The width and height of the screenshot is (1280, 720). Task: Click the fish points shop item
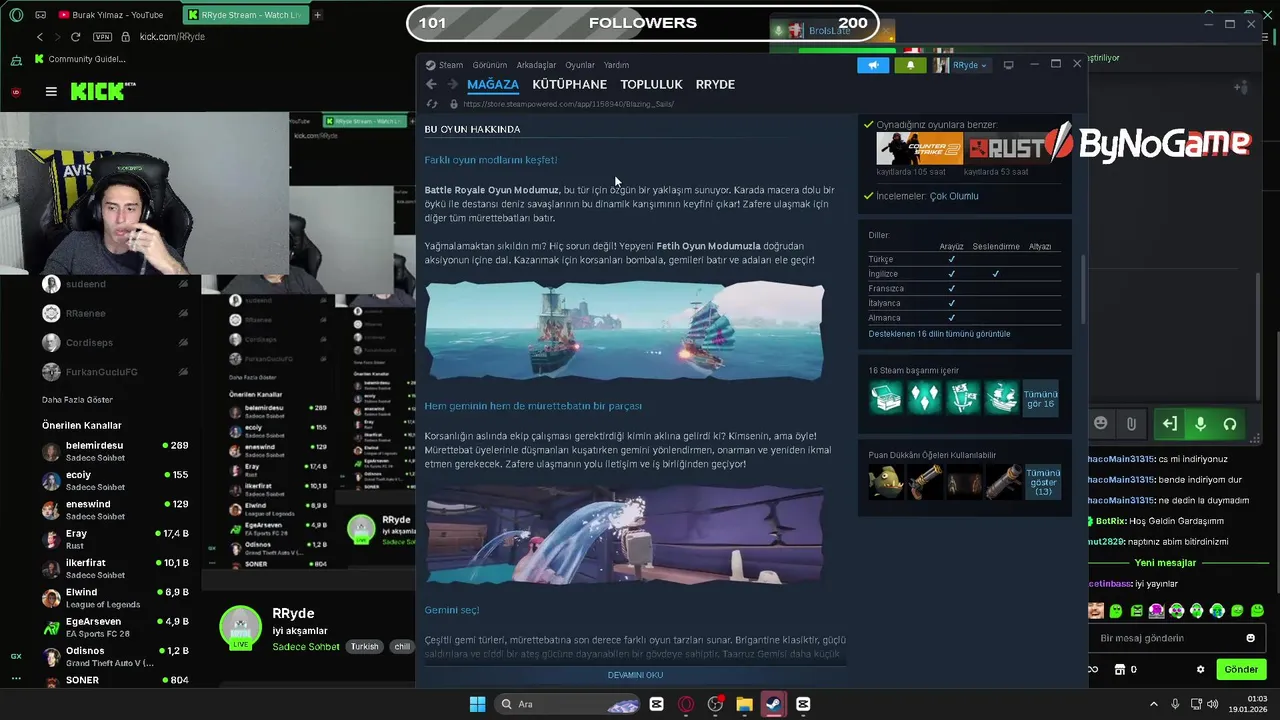(x=886, y=482)
